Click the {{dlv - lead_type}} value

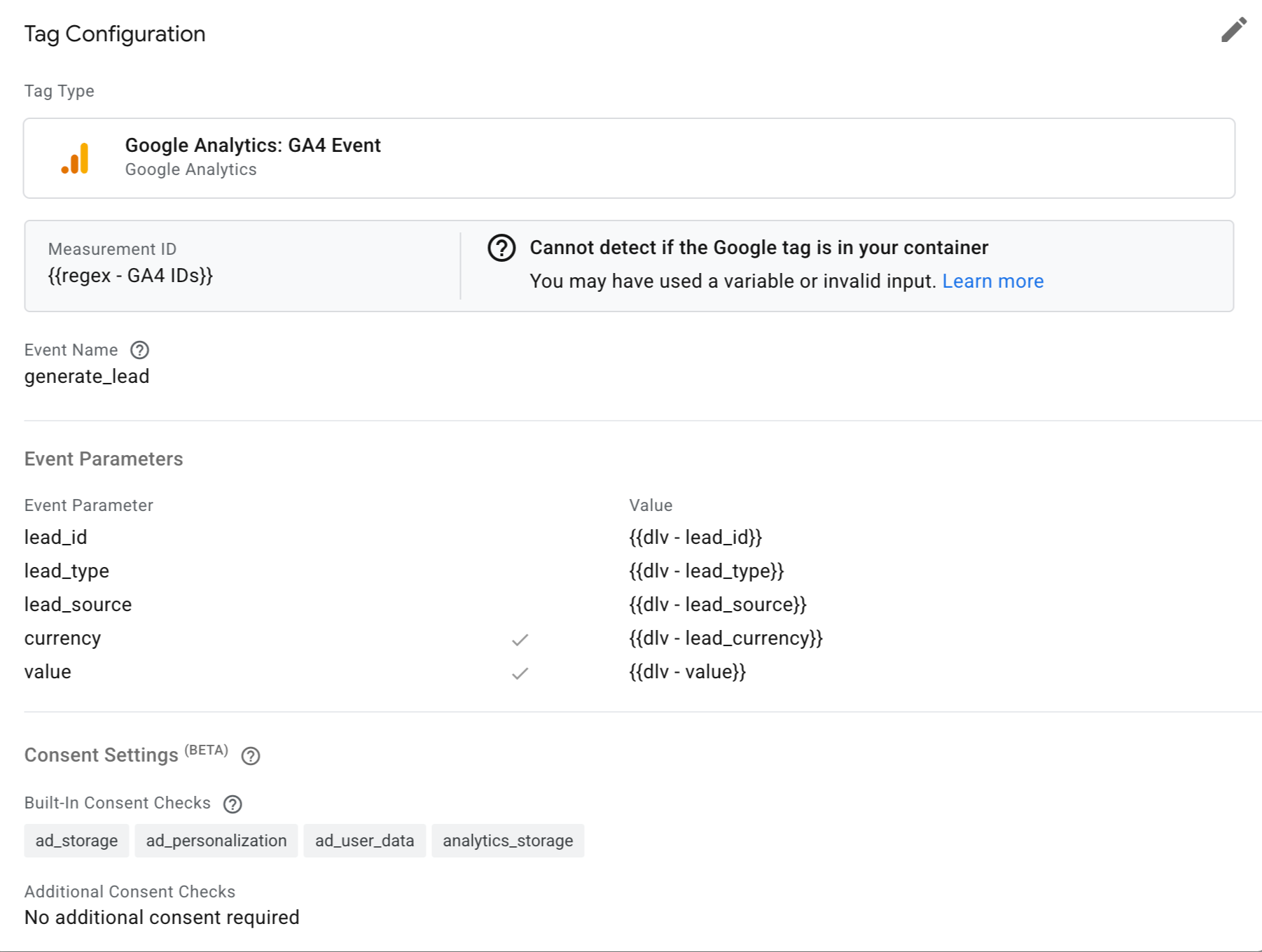click(x=707, y=571)
